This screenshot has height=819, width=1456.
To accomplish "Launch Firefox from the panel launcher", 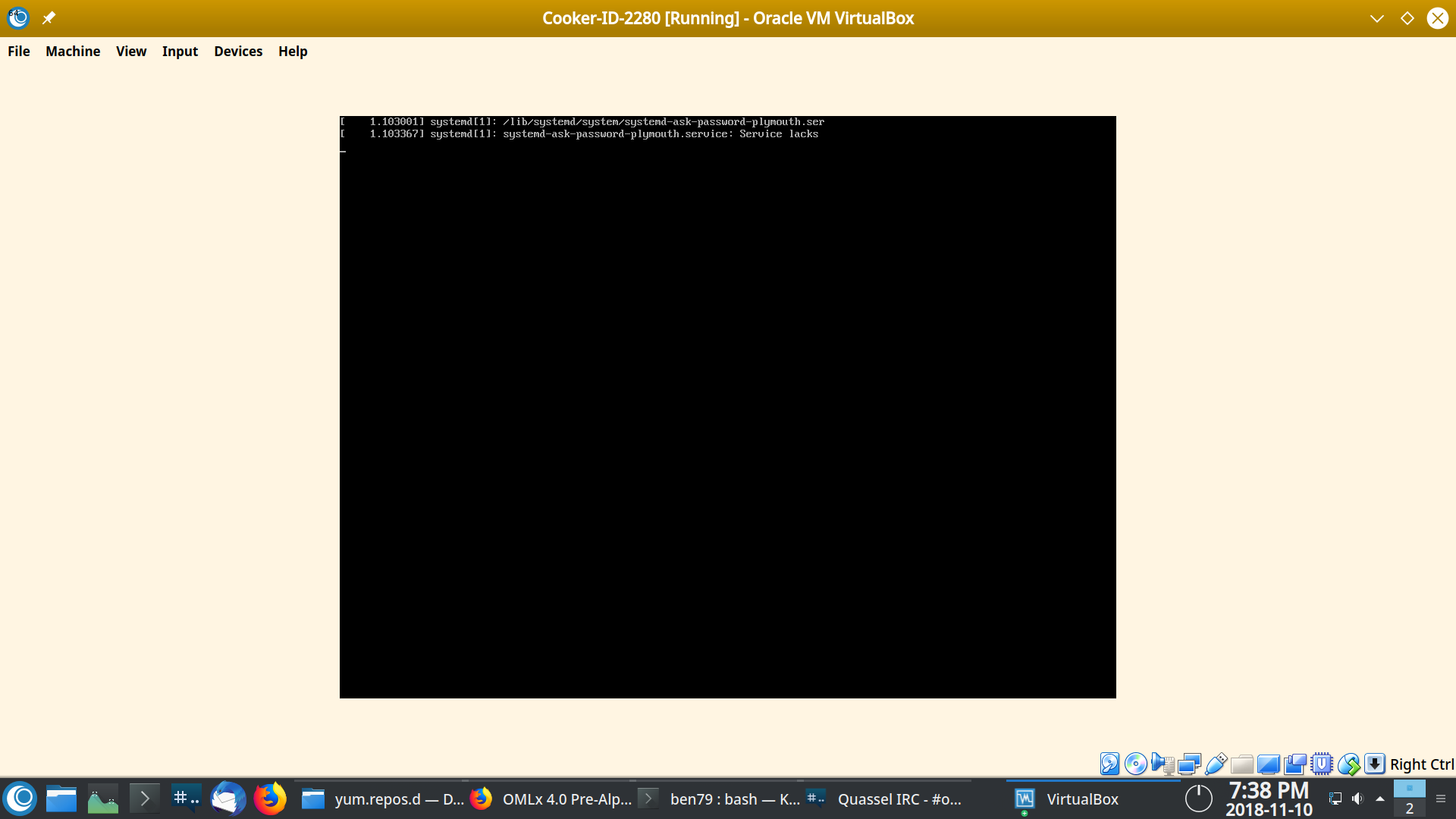I will coord(269,799).
